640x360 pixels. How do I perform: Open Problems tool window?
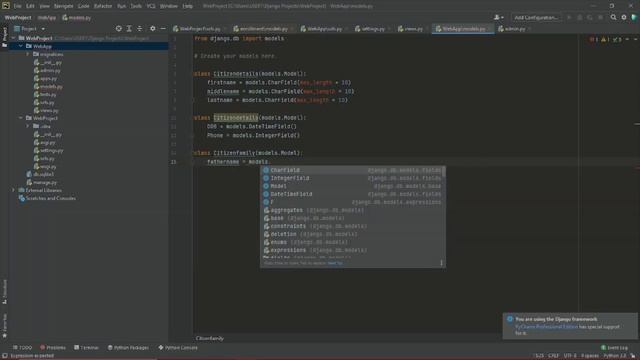coord(53,348)
